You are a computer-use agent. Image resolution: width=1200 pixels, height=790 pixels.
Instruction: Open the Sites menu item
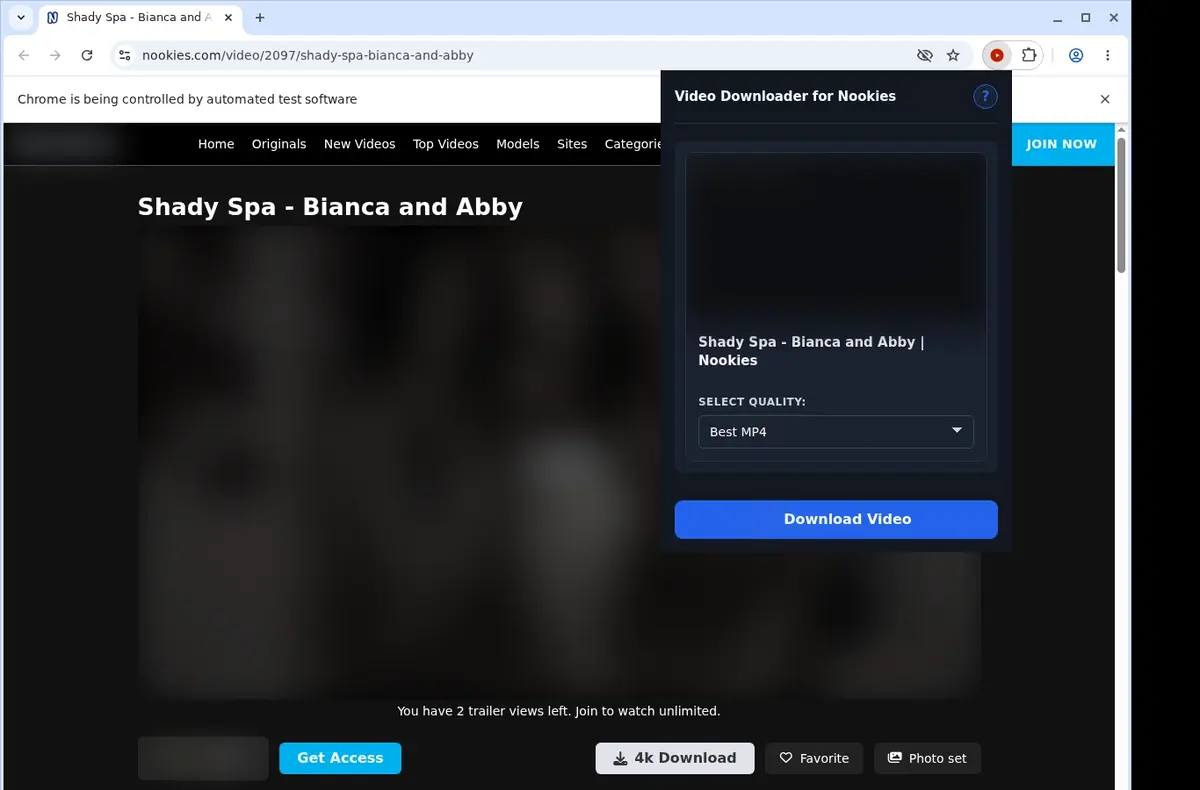[572, 144]
